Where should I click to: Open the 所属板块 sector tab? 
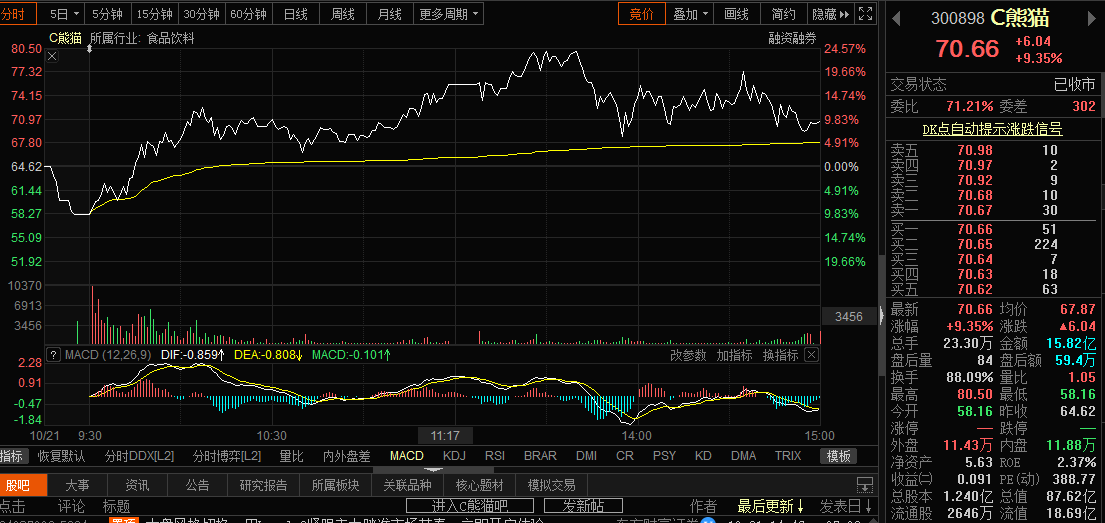coord(335,485)
